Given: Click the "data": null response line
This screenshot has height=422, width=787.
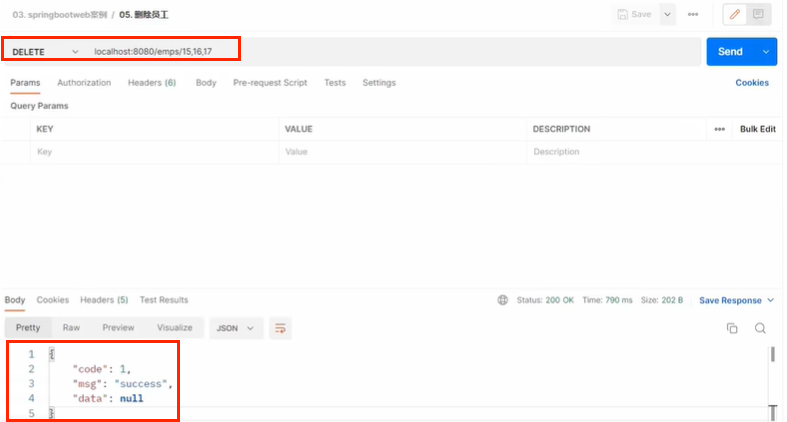Looking at the screenshot, I should pyautogui.click(x=108, y=398).
